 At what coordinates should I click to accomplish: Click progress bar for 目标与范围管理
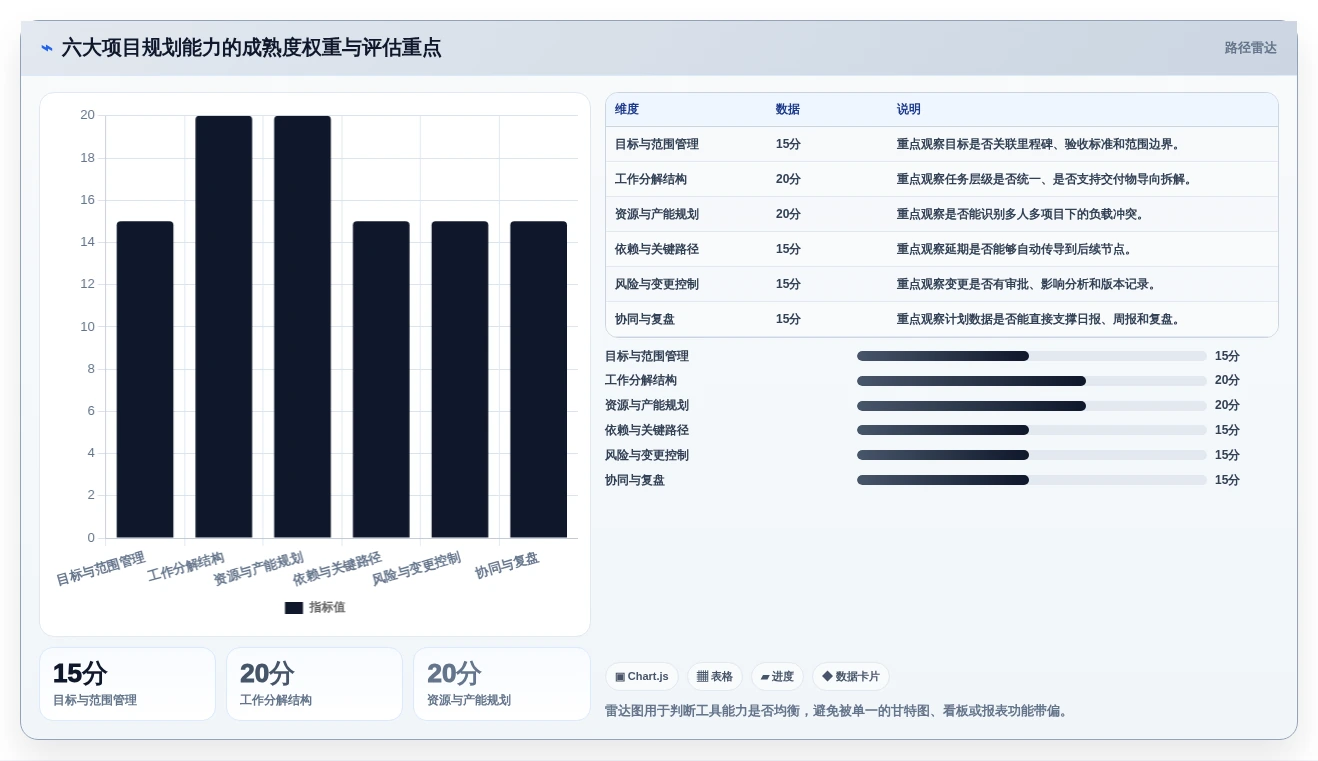click(x=1032, y=356)
